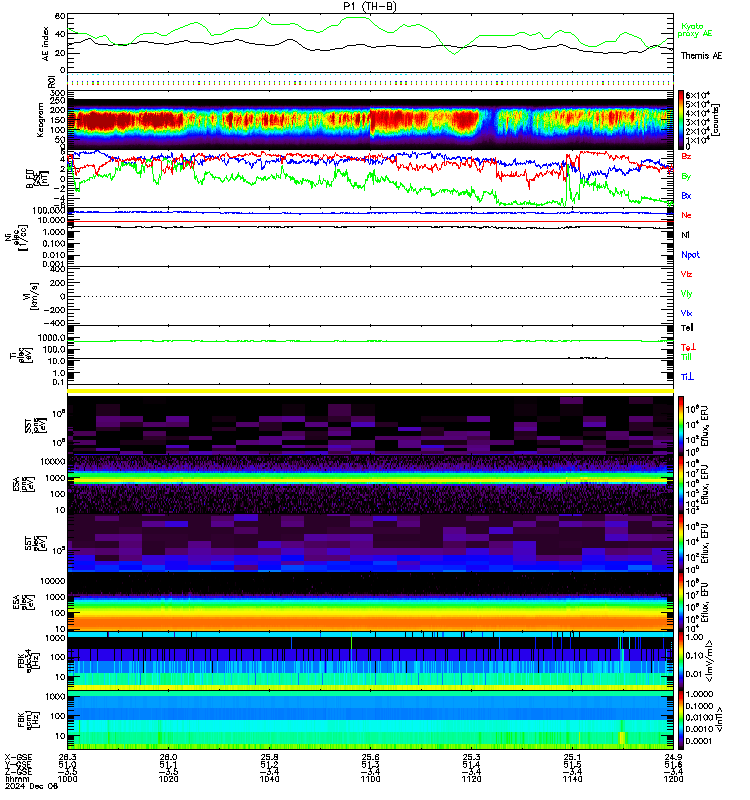The width and height of the screenshot is (750, 800).
Task: Select the Themis AE legend label
Action: tap(701, 56)
